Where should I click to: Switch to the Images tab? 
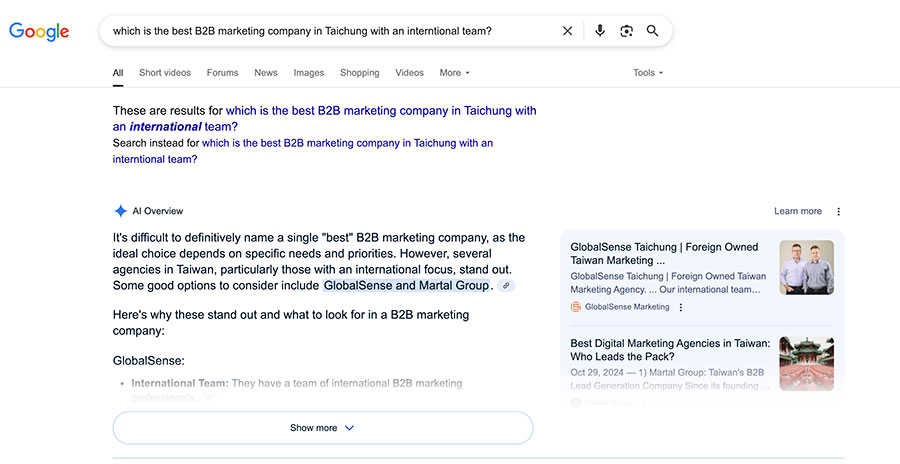point(308,73)
